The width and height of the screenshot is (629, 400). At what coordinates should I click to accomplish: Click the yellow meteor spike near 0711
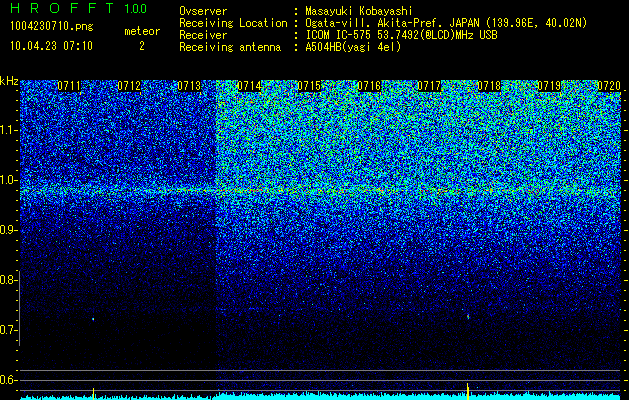pyautogui.click(x=93, y=393)
